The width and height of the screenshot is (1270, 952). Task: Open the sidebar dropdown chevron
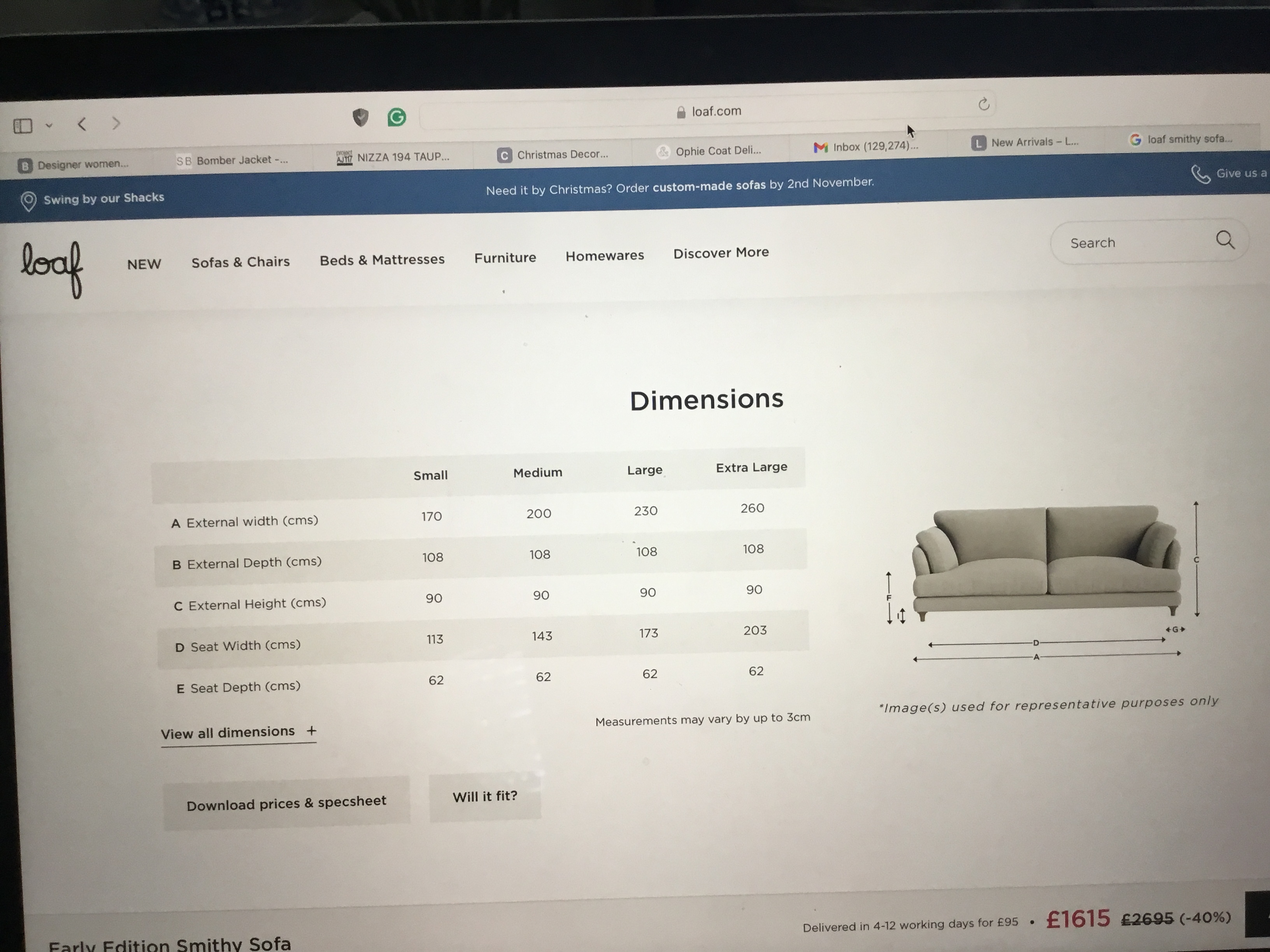click(49, 125)
